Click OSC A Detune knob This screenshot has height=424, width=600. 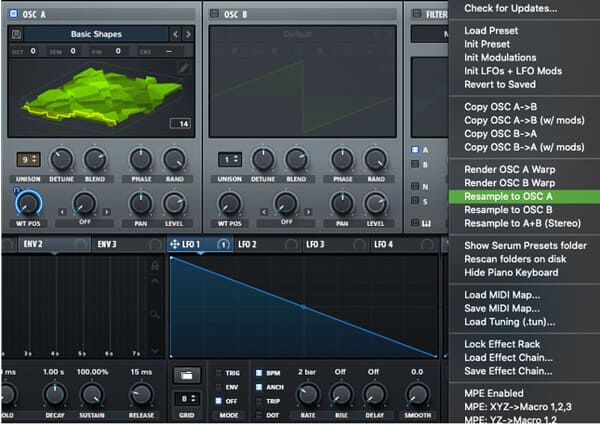(x=61, y=159)
